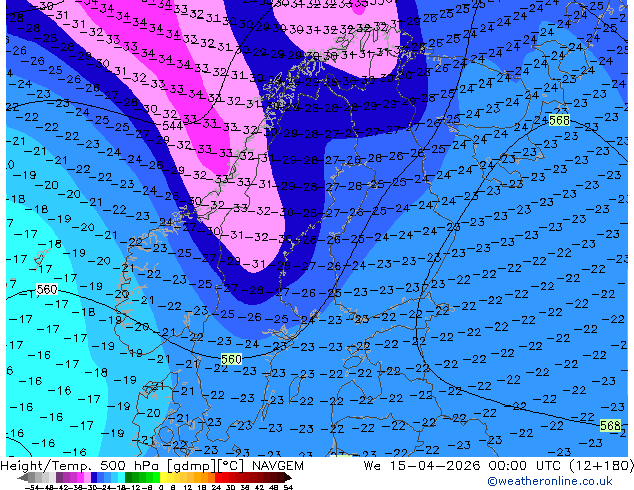
Task: Click the '-12' tick label on color scale
Action: 131,487
